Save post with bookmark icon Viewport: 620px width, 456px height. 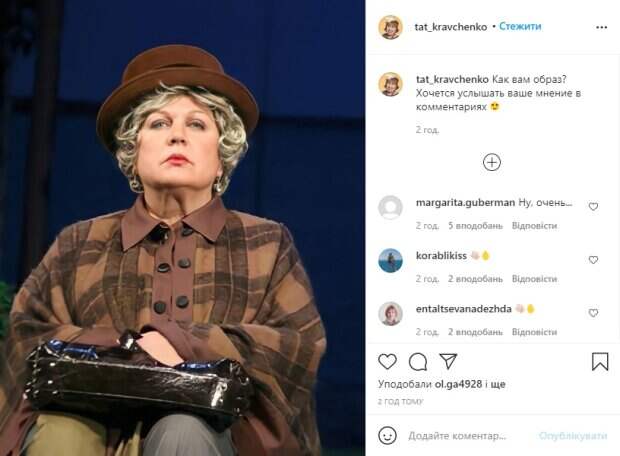coord(600,361)
